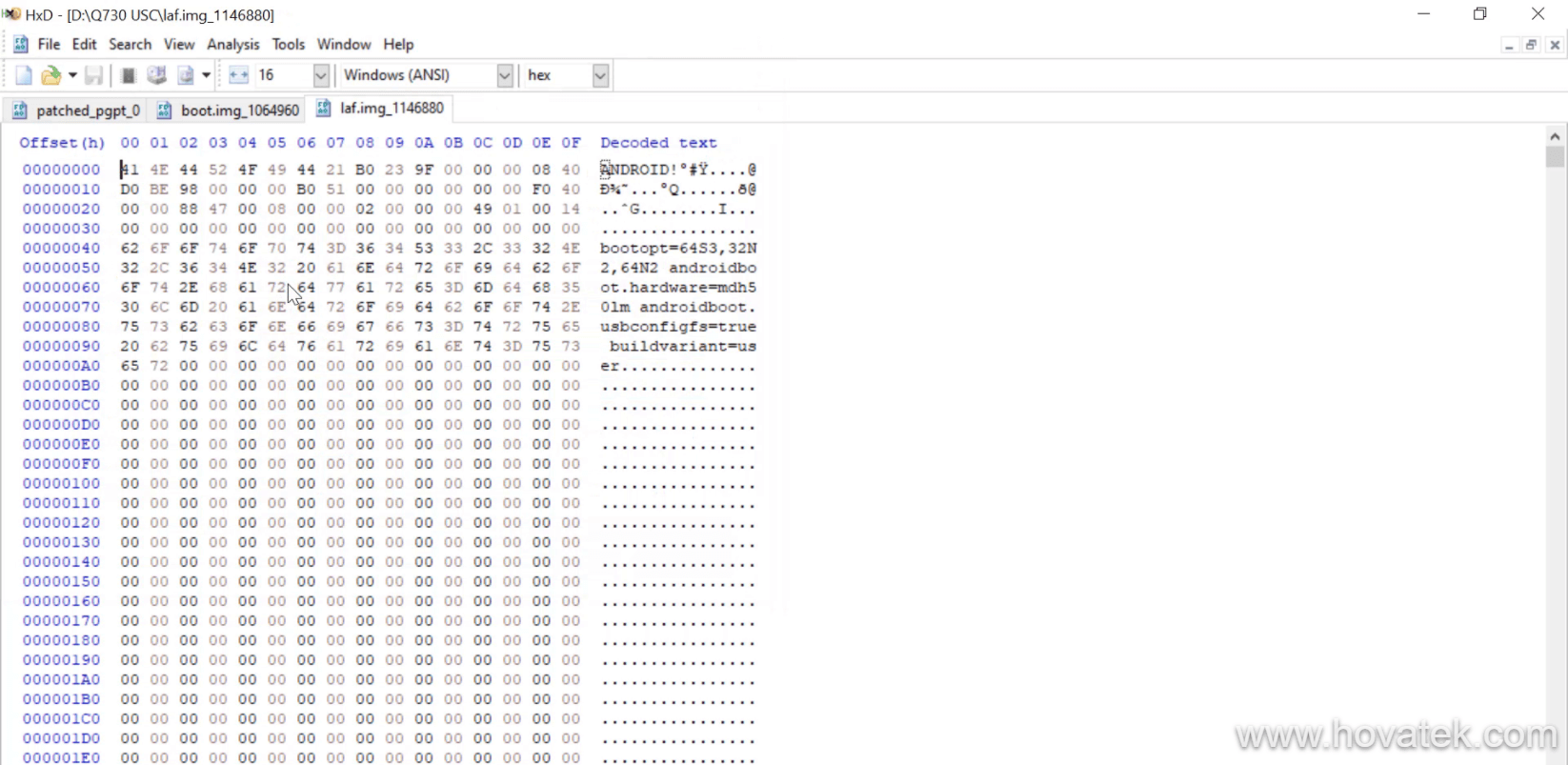This screenshot has height=765, width=1568.
Task: Click offset row 000001E0
Action: [61, 758]
